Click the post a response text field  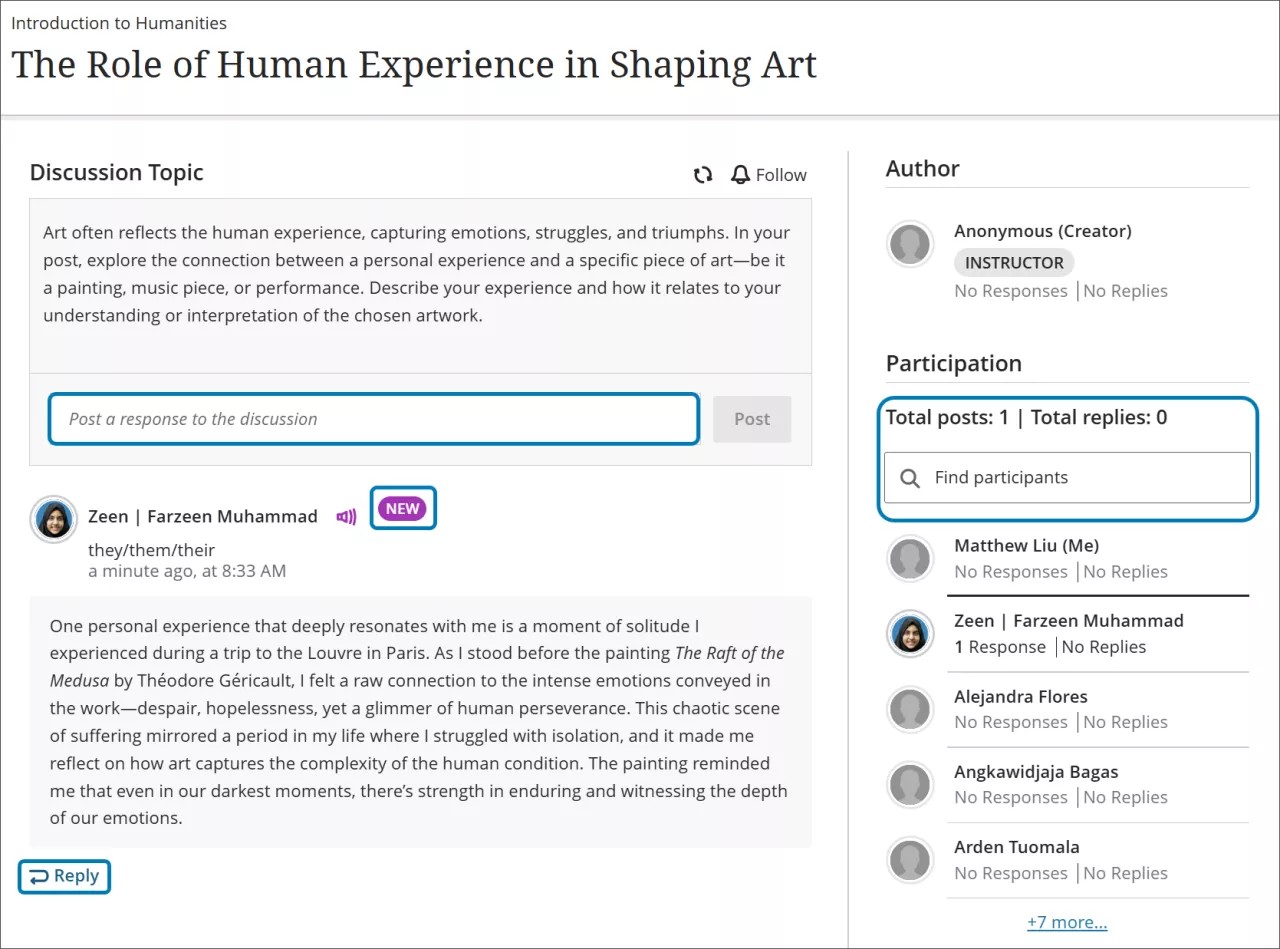tap(373, 419)
